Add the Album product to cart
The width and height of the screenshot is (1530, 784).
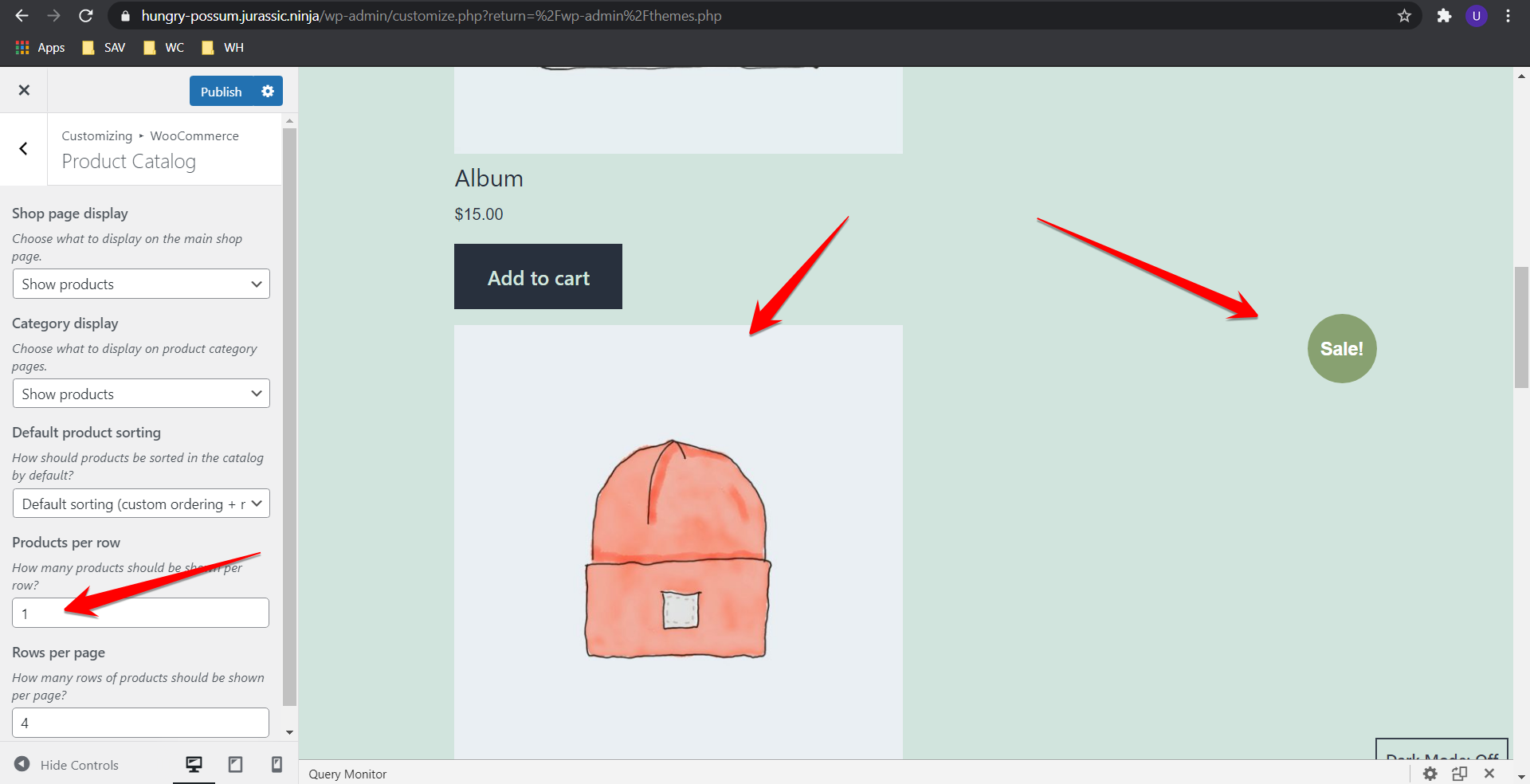pos(538,276)
